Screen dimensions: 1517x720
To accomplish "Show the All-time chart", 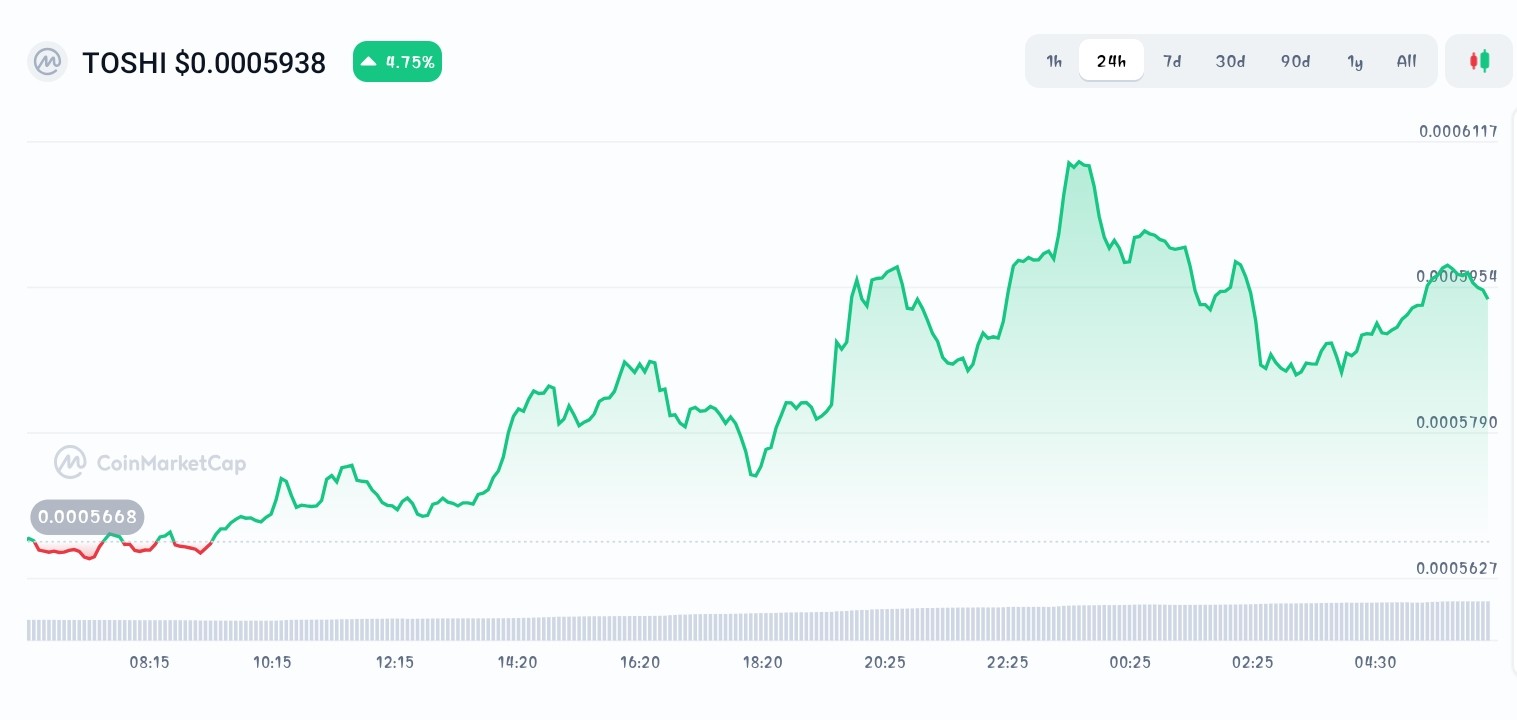I will 1406,61.
